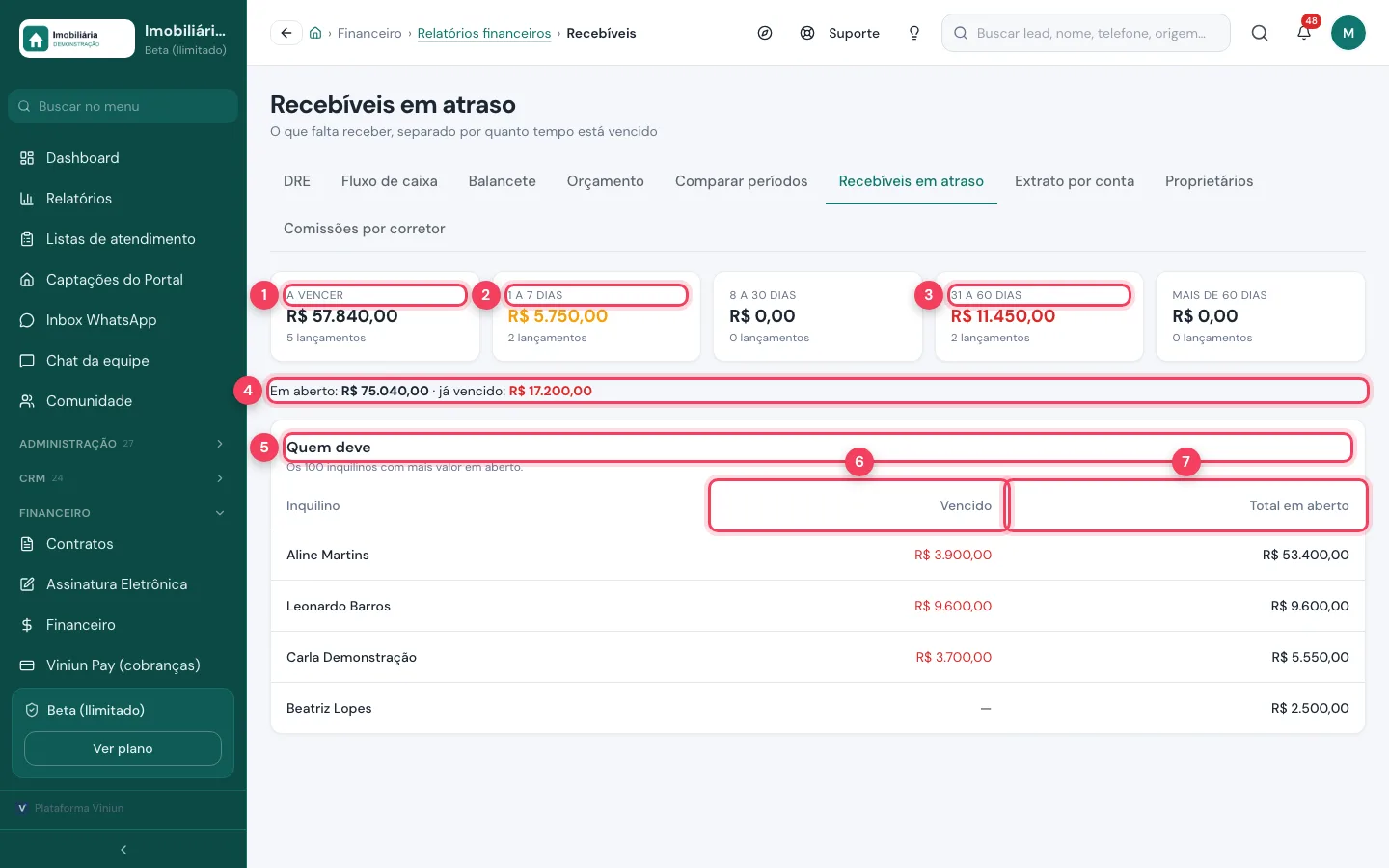The image size is (1389, 868).
Task: Focus the Buscar no menu field
Action: 123,106
